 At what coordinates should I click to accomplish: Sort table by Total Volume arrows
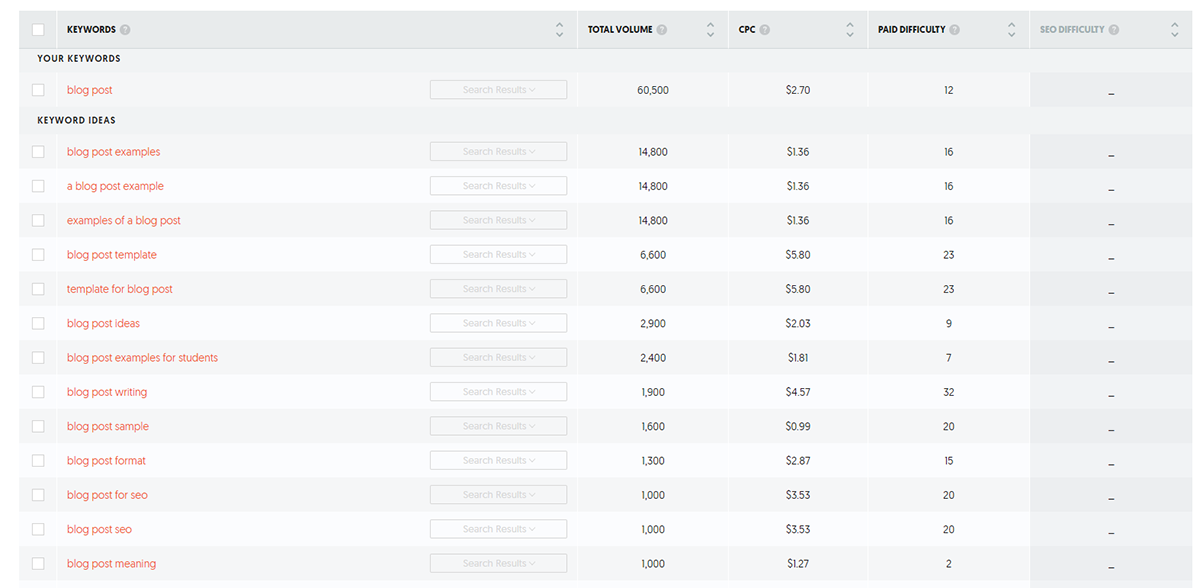coord(710,30)
